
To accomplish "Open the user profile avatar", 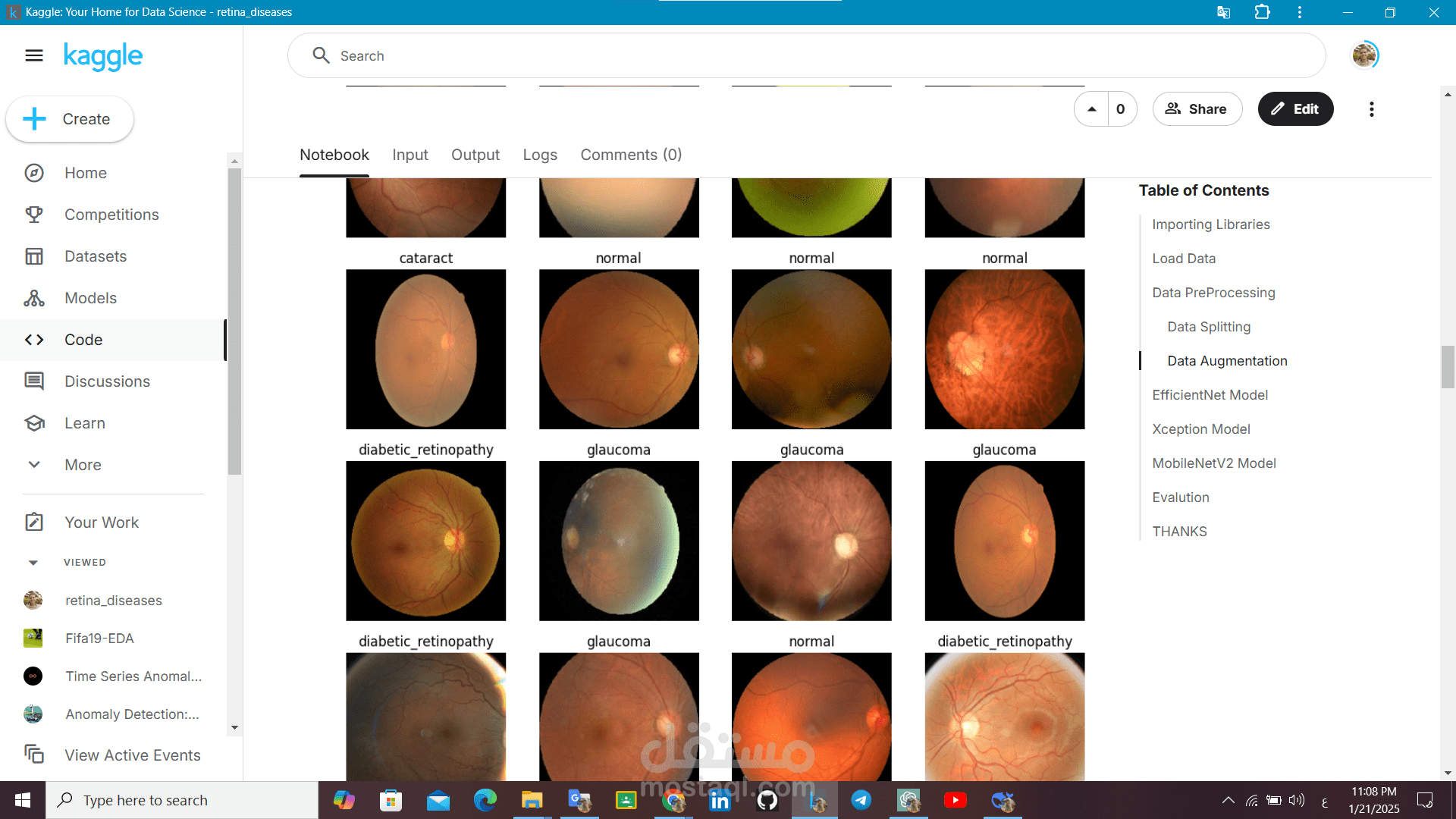I will 1365,55.
